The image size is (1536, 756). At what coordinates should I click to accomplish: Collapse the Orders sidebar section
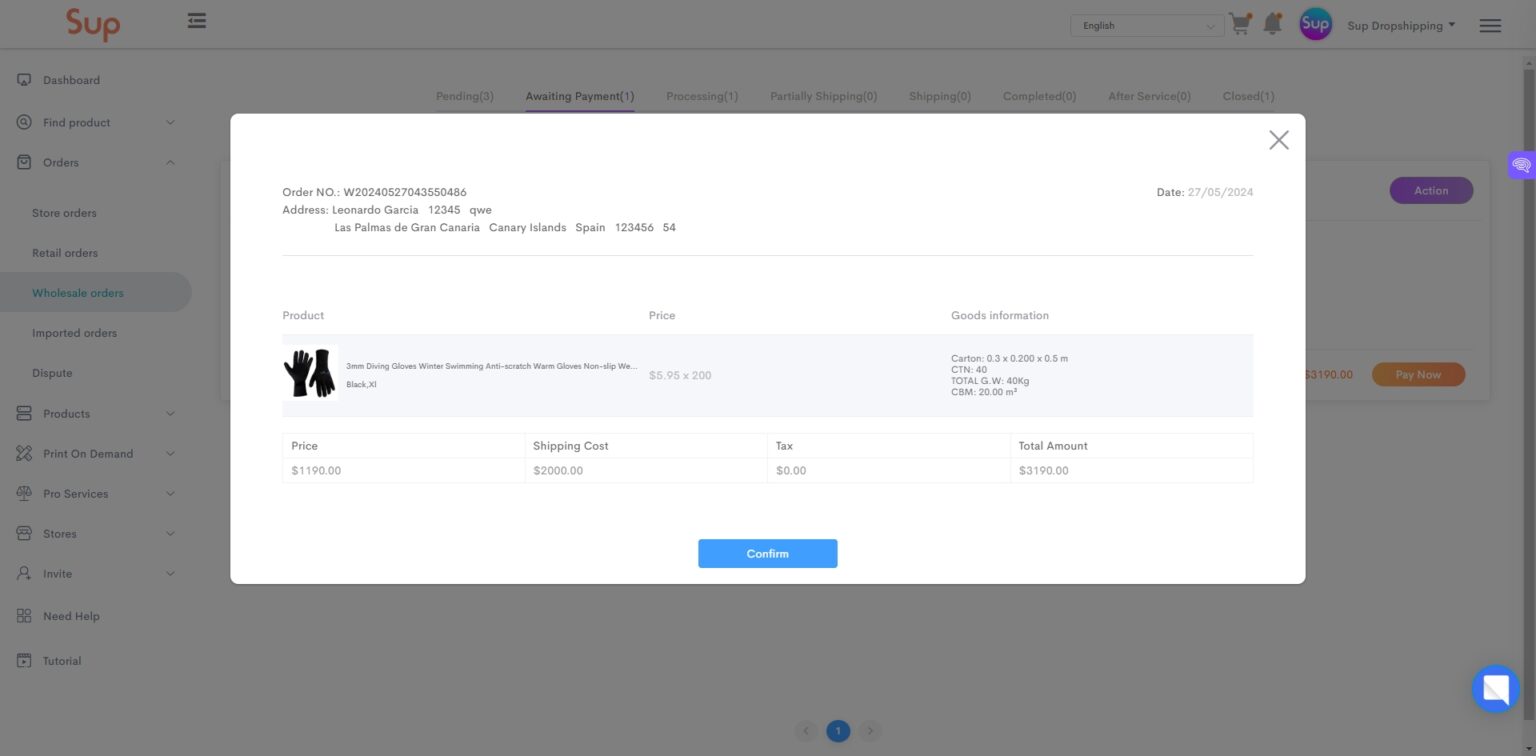[x=60, y=162]
